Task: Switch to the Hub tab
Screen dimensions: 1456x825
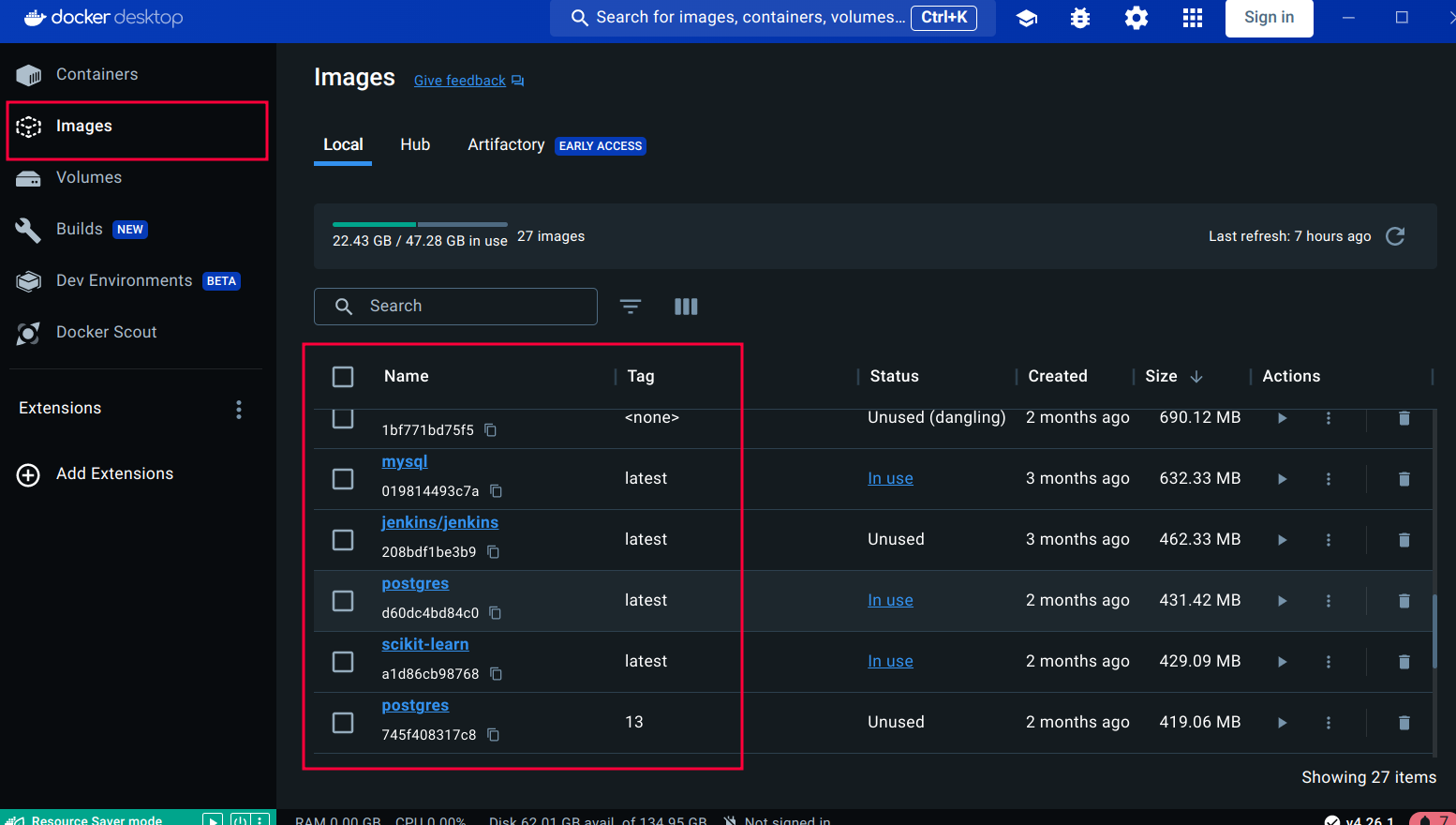Action: pyautogui.click(x=415, y=144)
